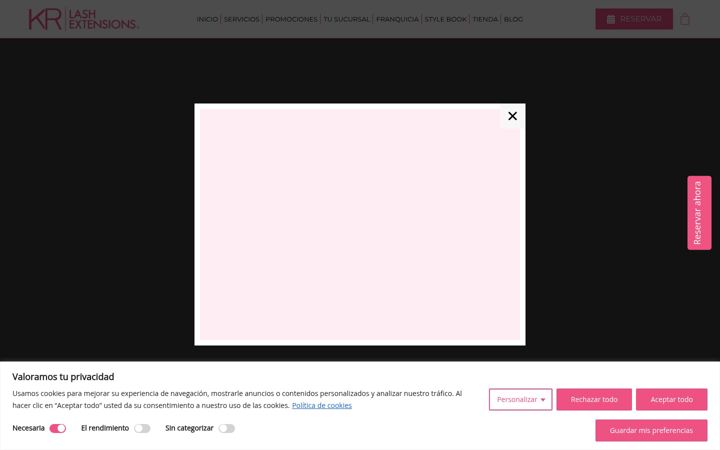The height and width of the screenshot is (450, 720).
Task: Click Guardar mis preferencias button
Action: coord(651,430)
